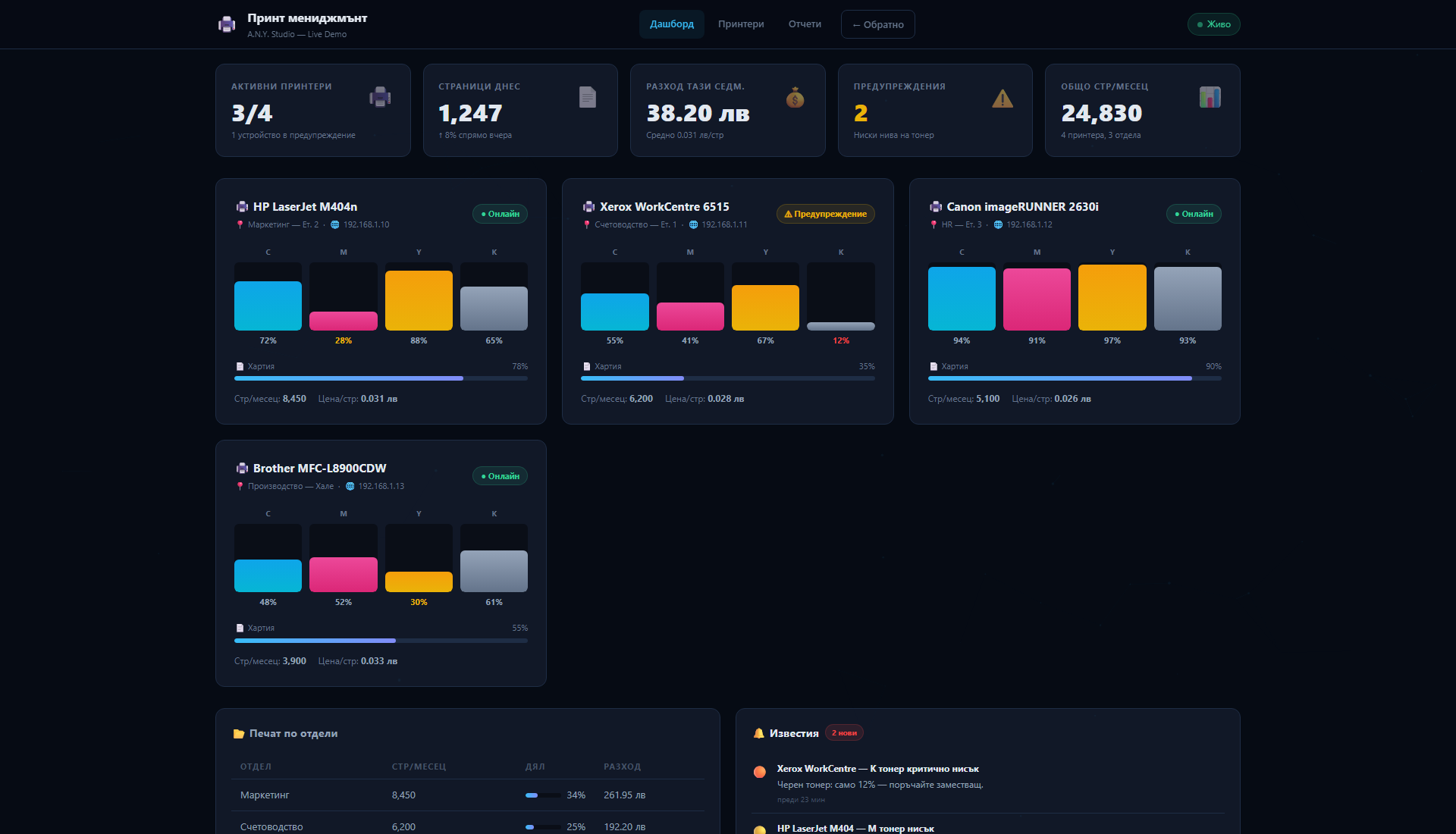Click the bar chart icon in Общо стр/месец card
The width and height of the screenshot is (1456, 834).
pyautogui.click(x=1210, y=97)
